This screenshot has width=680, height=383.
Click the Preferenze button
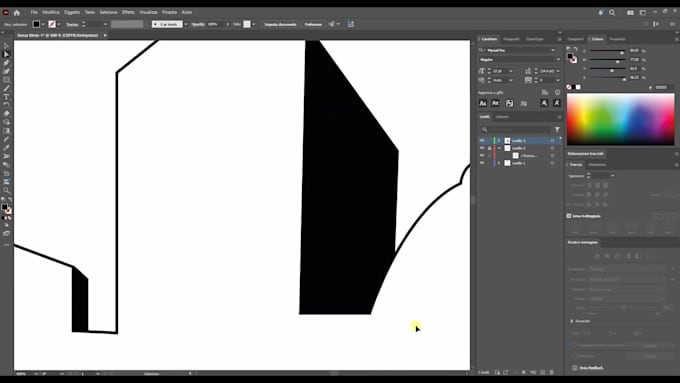313,24
